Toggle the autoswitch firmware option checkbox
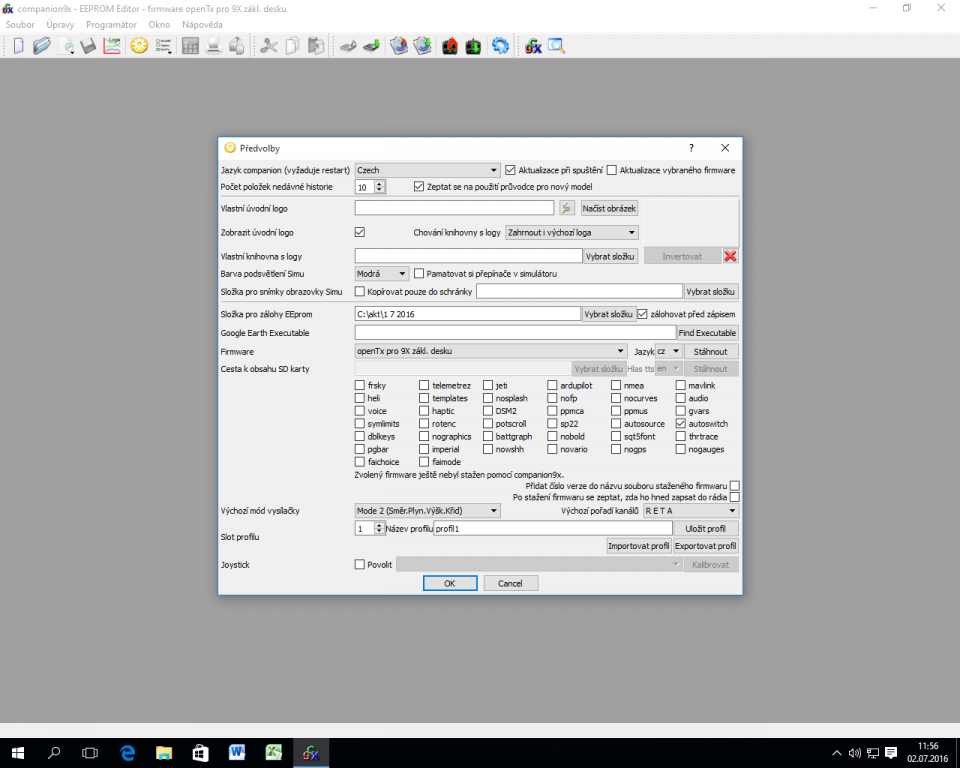960x768 pixels. [x=681, y=424]
